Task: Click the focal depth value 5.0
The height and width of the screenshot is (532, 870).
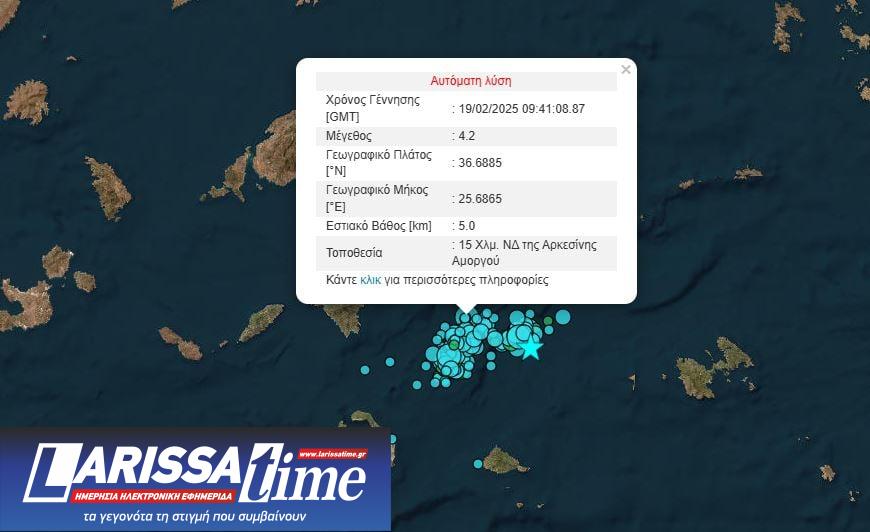Action: (468, 226)
